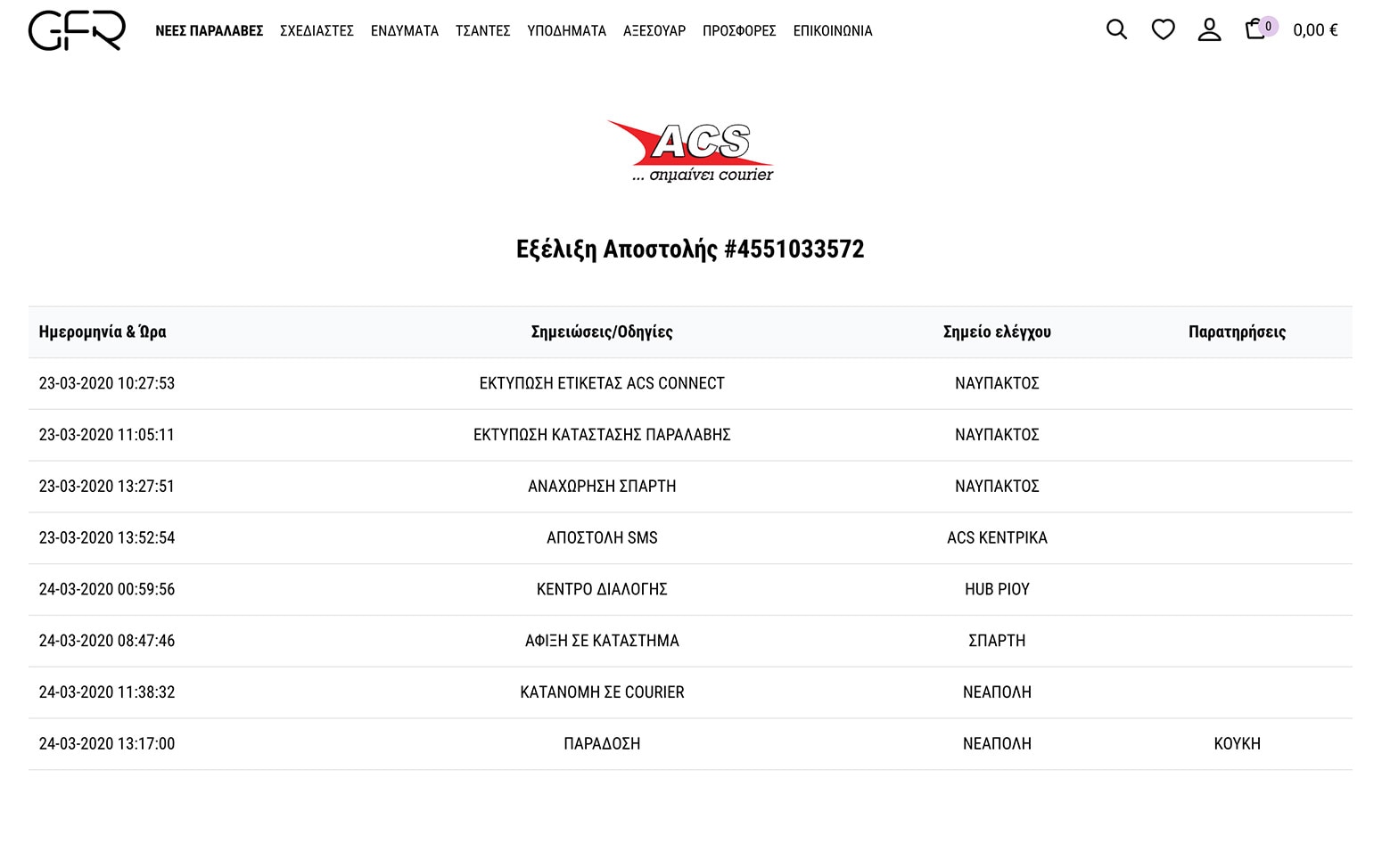Click the ΚΑΤΑΝΟΜΗ ΣΕ COURIER note
This screenshot has height=868, width=1382.
(602, 692)
